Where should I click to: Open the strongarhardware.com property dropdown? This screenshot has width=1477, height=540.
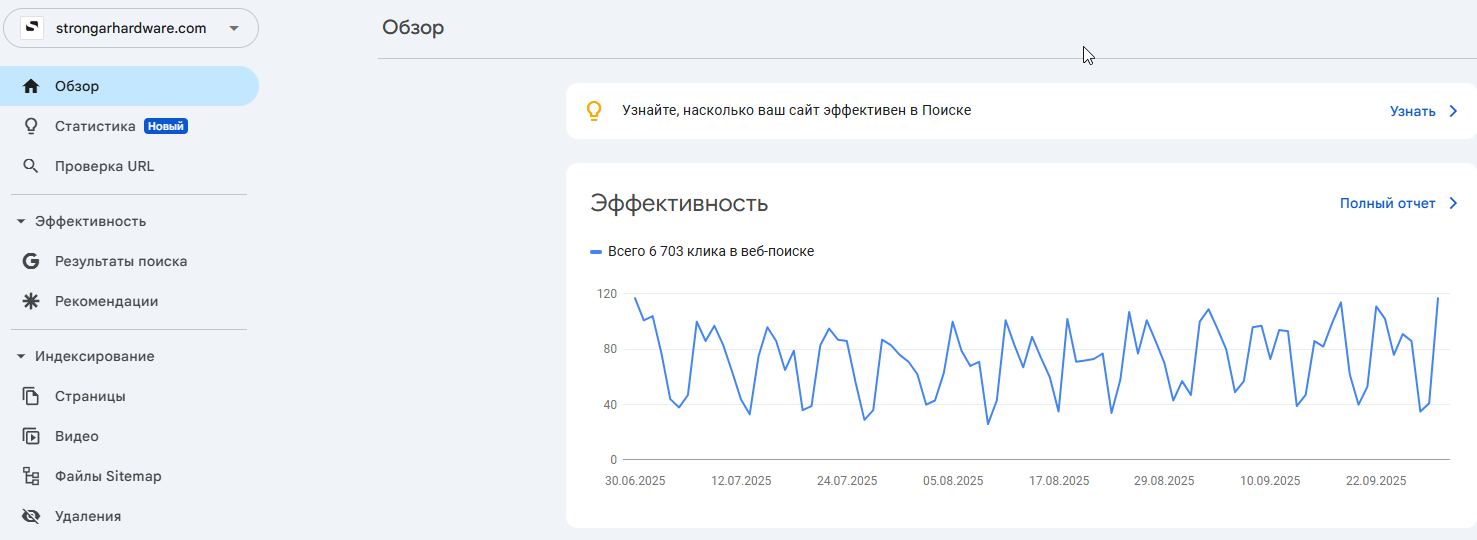click(x=131, y=28)
